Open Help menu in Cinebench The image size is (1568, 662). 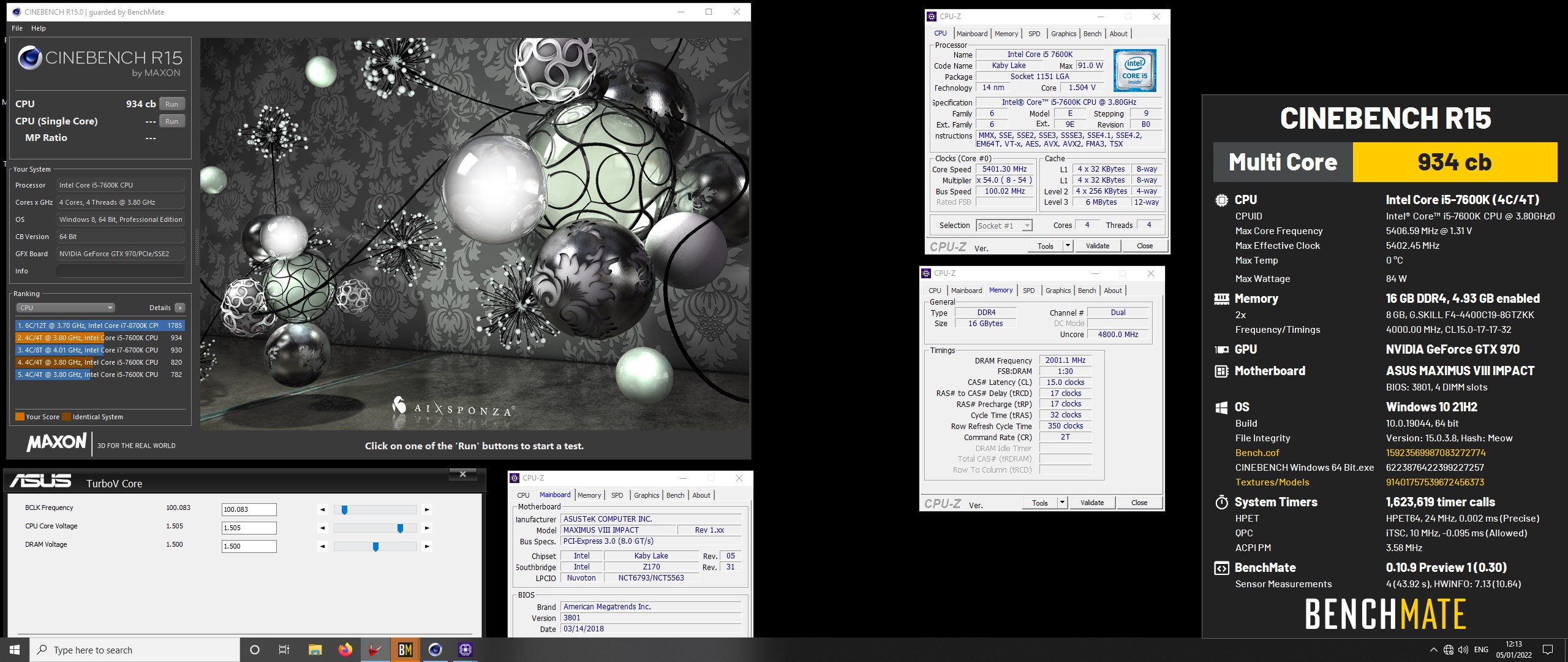[x=39, y=28]
